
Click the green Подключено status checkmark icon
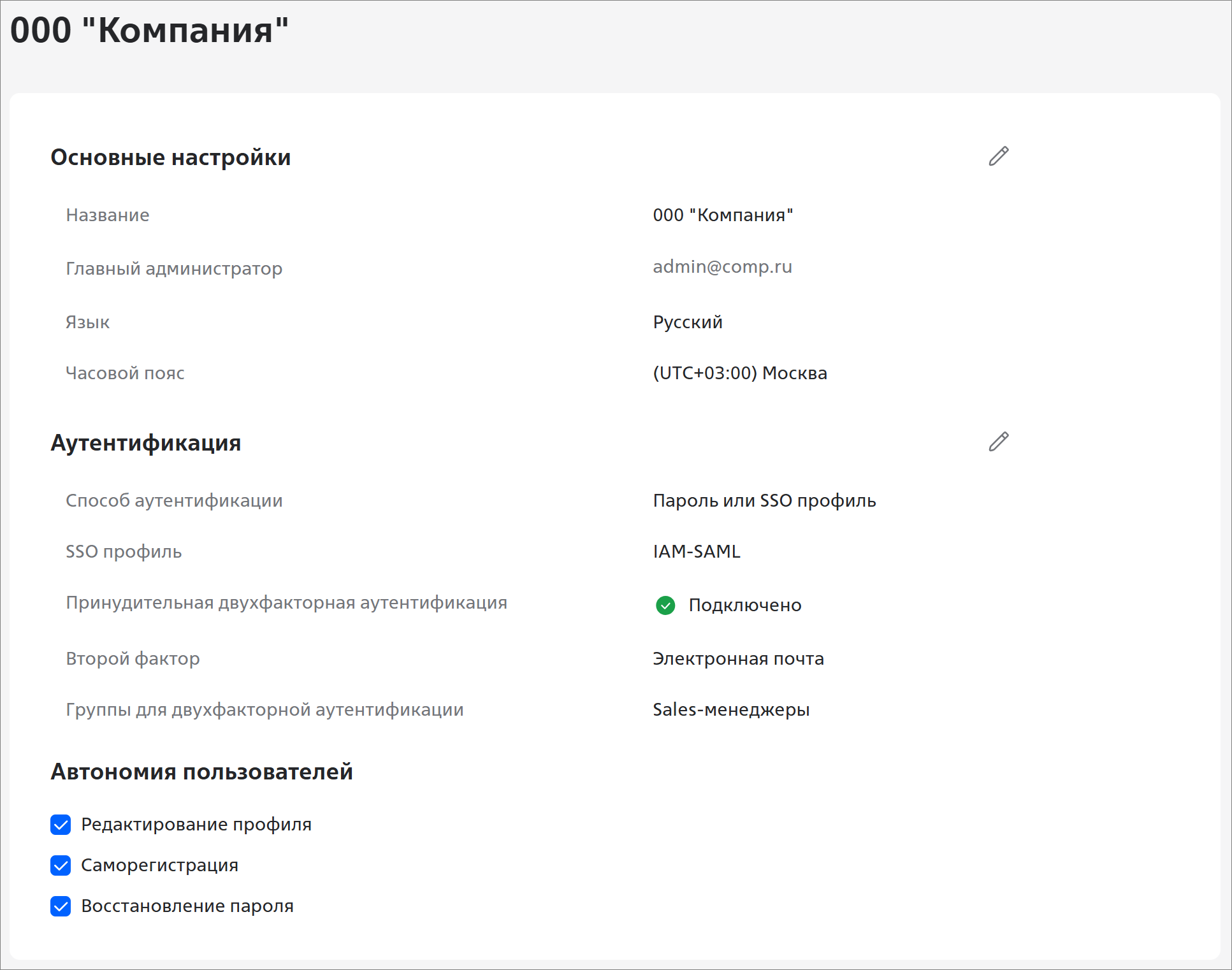pyautogui.click(x=665, y=605)
